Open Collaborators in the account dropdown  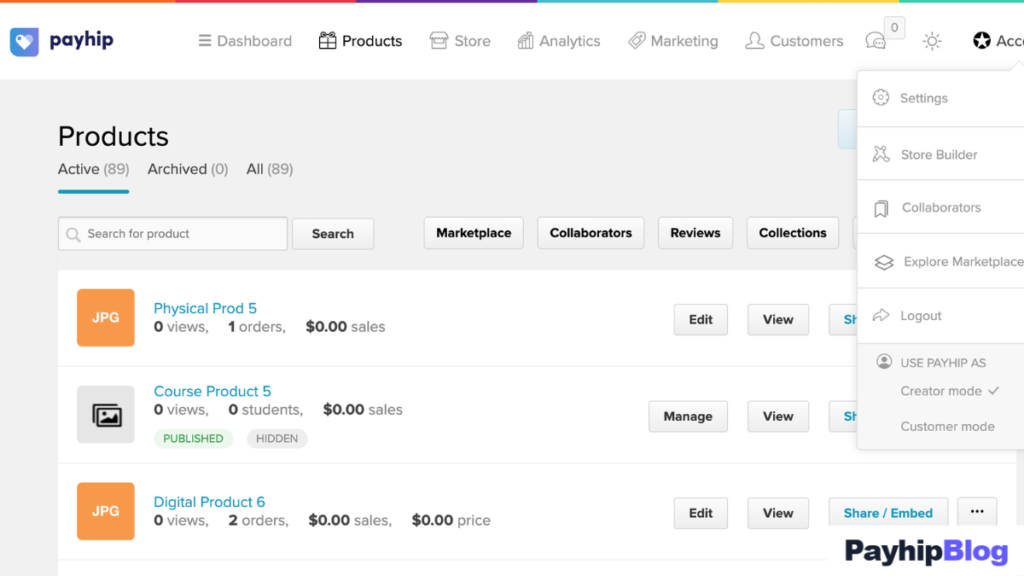[940, 208]
